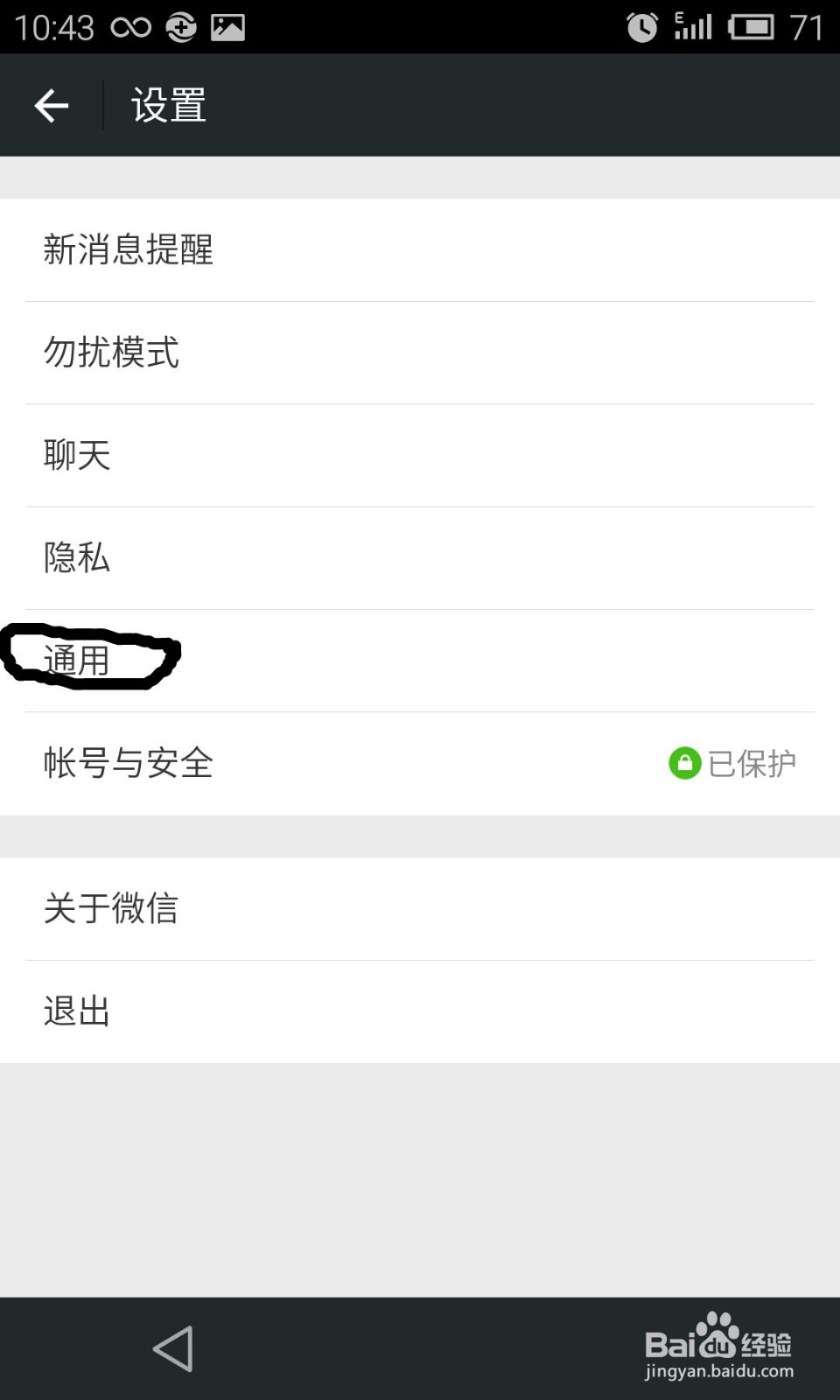This screenshot has width=840, height=1400.
Task: Tap the infinity loop status icon
Action: click(x=131, y=28)
